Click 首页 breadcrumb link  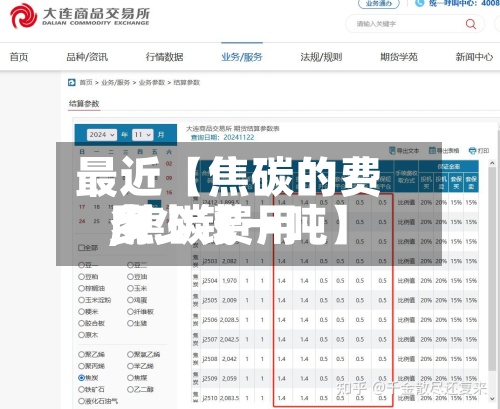[x=86, y=82]
